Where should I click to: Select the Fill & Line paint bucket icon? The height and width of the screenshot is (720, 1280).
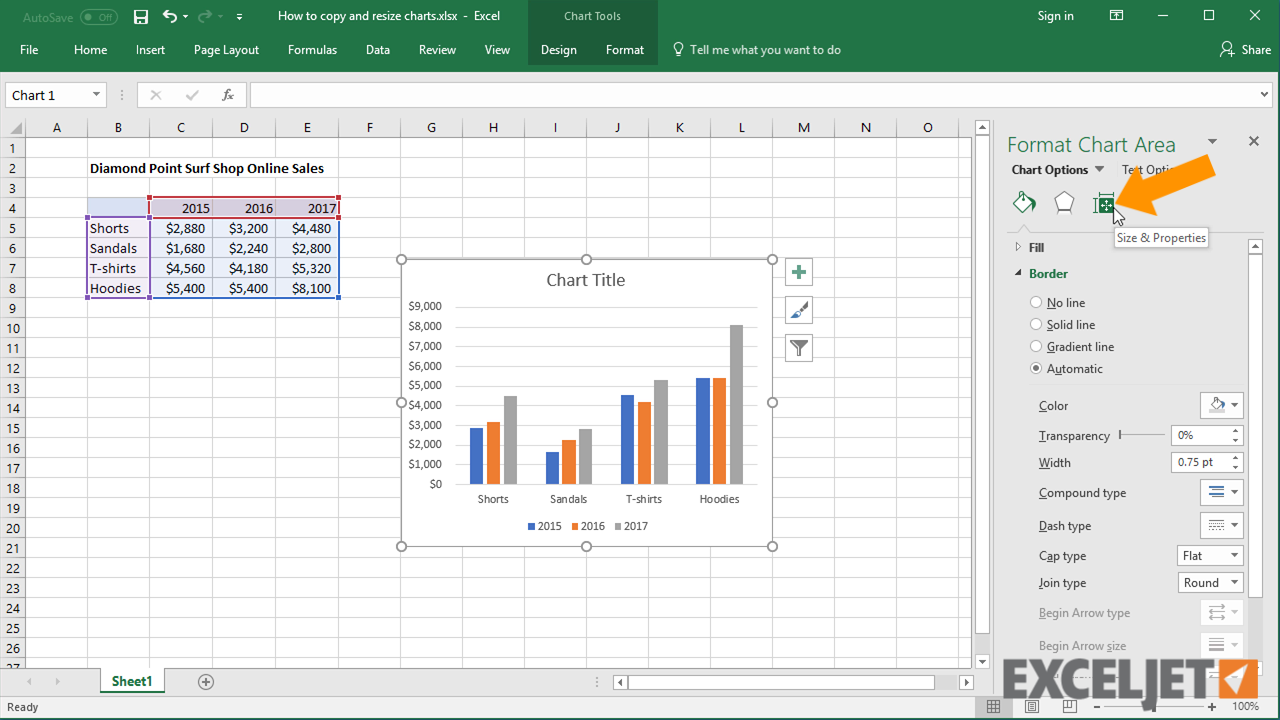[x=1024, y=202]
